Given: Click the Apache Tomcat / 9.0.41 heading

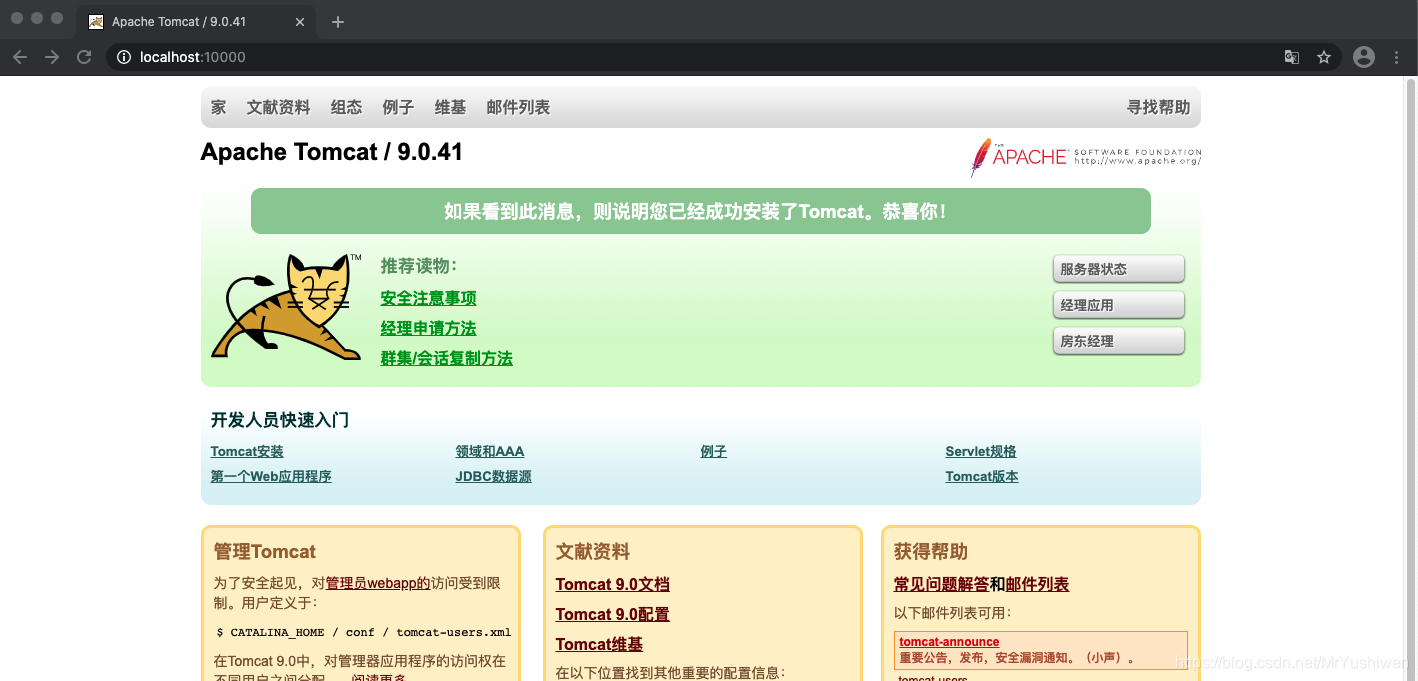Looking at the screenshot, I should tap(331, 152).
